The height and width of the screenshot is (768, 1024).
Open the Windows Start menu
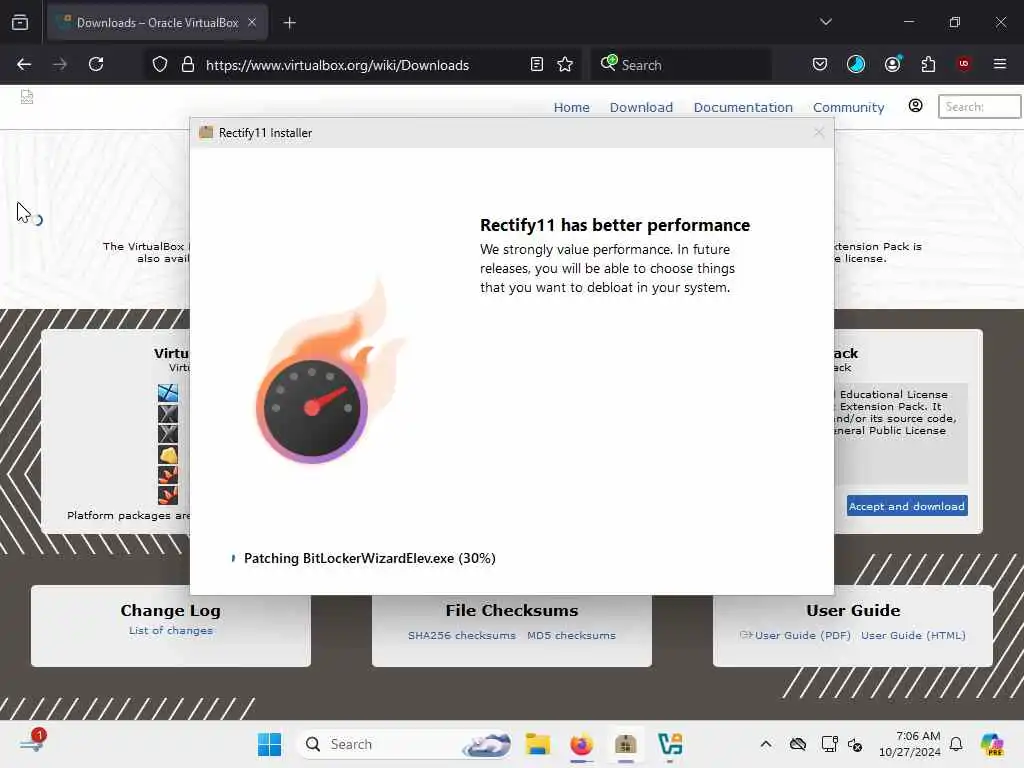[269, 744]
